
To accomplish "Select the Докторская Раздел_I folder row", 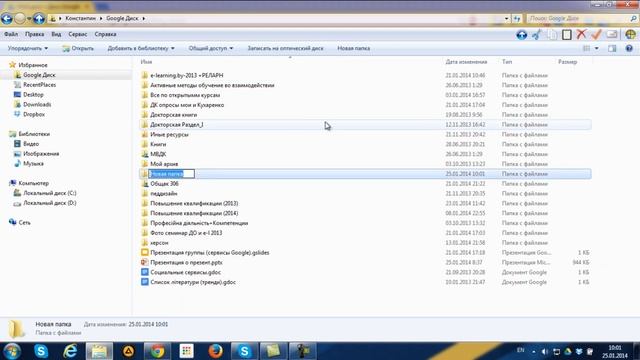I will (365, 124).
